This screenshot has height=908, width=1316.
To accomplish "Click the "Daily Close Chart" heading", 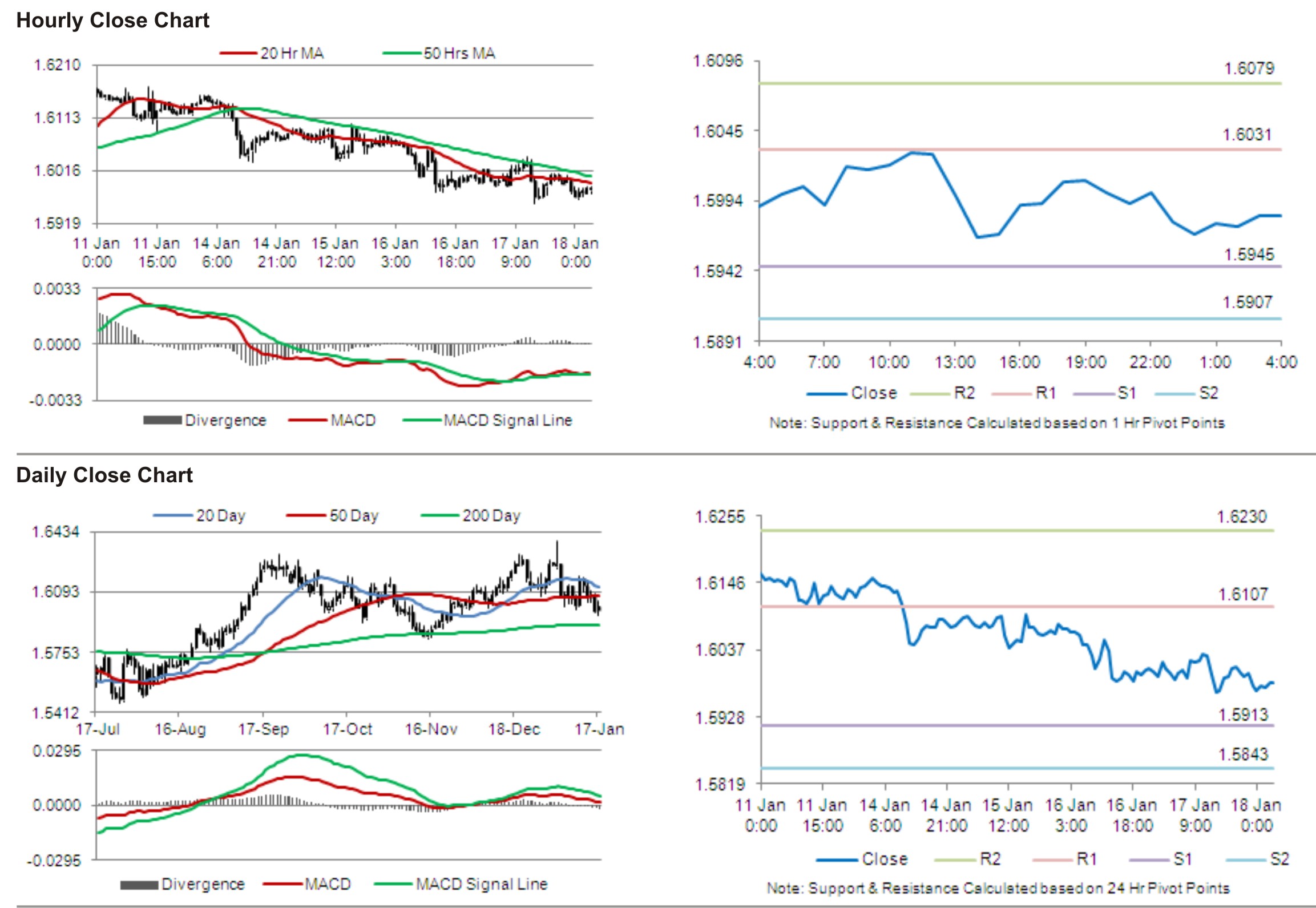I will pyautogui.click(x=104, y=475).
